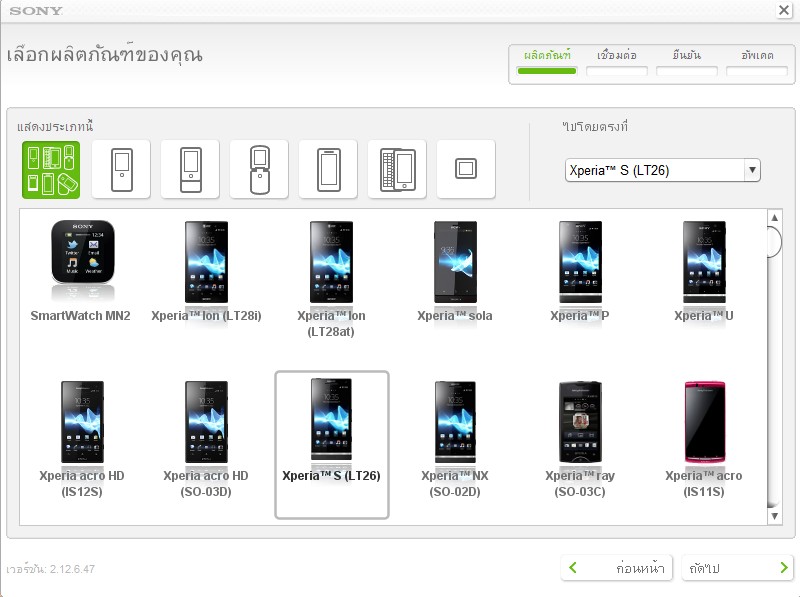Select the SmartWatch MN2 product image

click(83, 253)
